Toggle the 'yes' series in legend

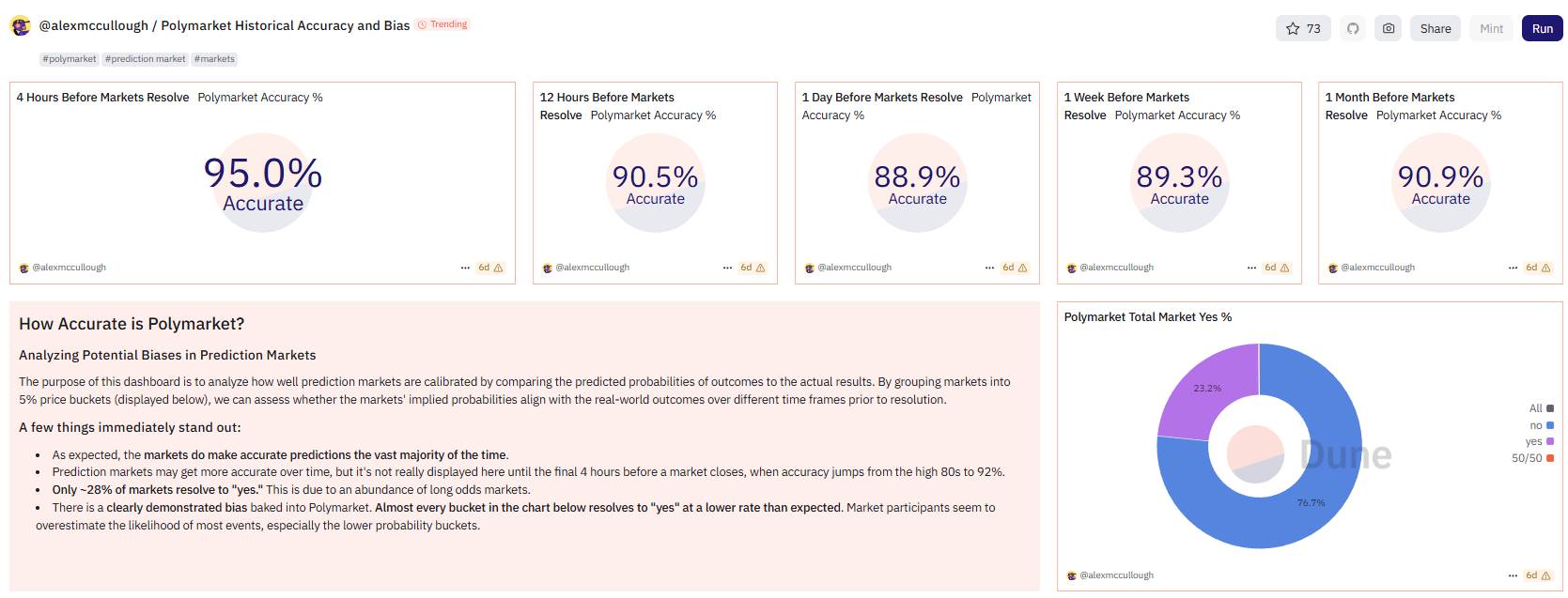[1540, 441]
